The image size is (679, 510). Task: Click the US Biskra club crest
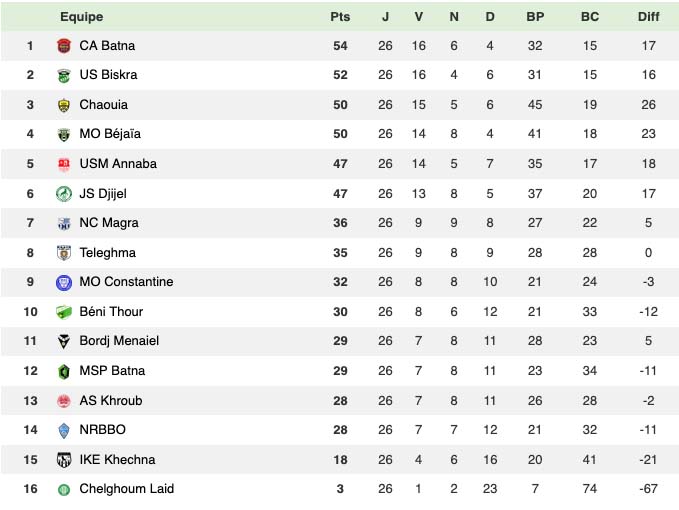(x=64, y=75)
